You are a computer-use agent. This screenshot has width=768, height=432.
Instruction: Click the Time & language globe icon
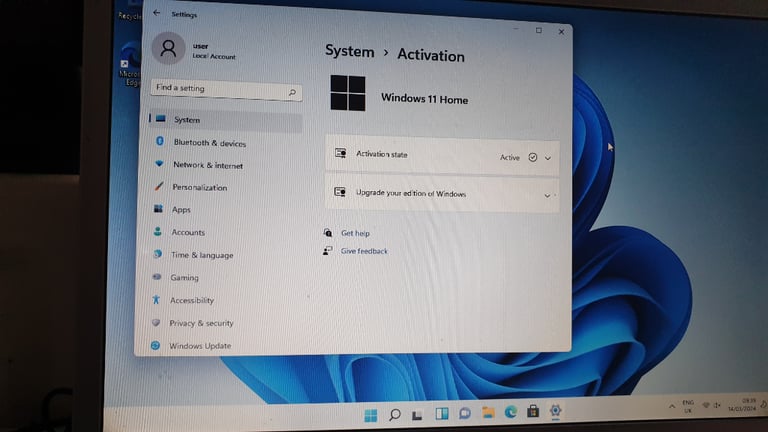pos(157,254)
